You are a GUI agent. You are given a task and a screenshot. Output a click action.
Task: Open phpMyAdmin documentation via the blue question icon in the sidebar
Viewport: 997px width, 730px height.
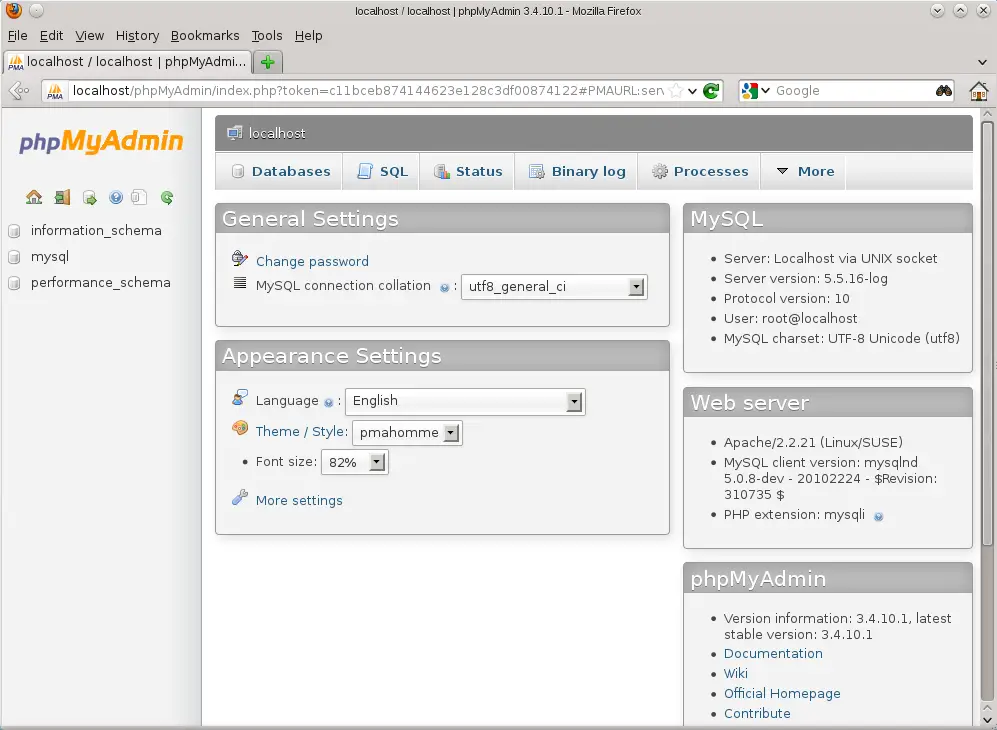[x=116, y=198]
